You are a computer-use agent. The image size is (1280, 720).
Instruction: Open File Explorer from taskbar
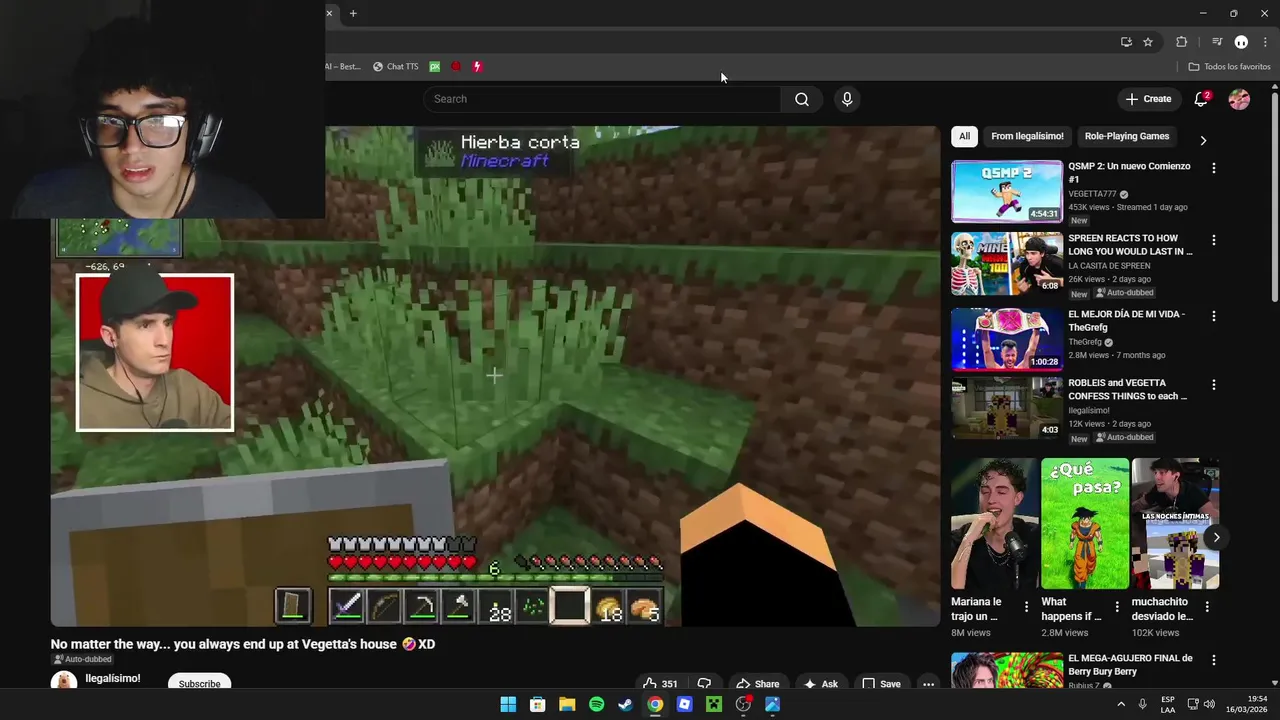click(x=567, y=705)
